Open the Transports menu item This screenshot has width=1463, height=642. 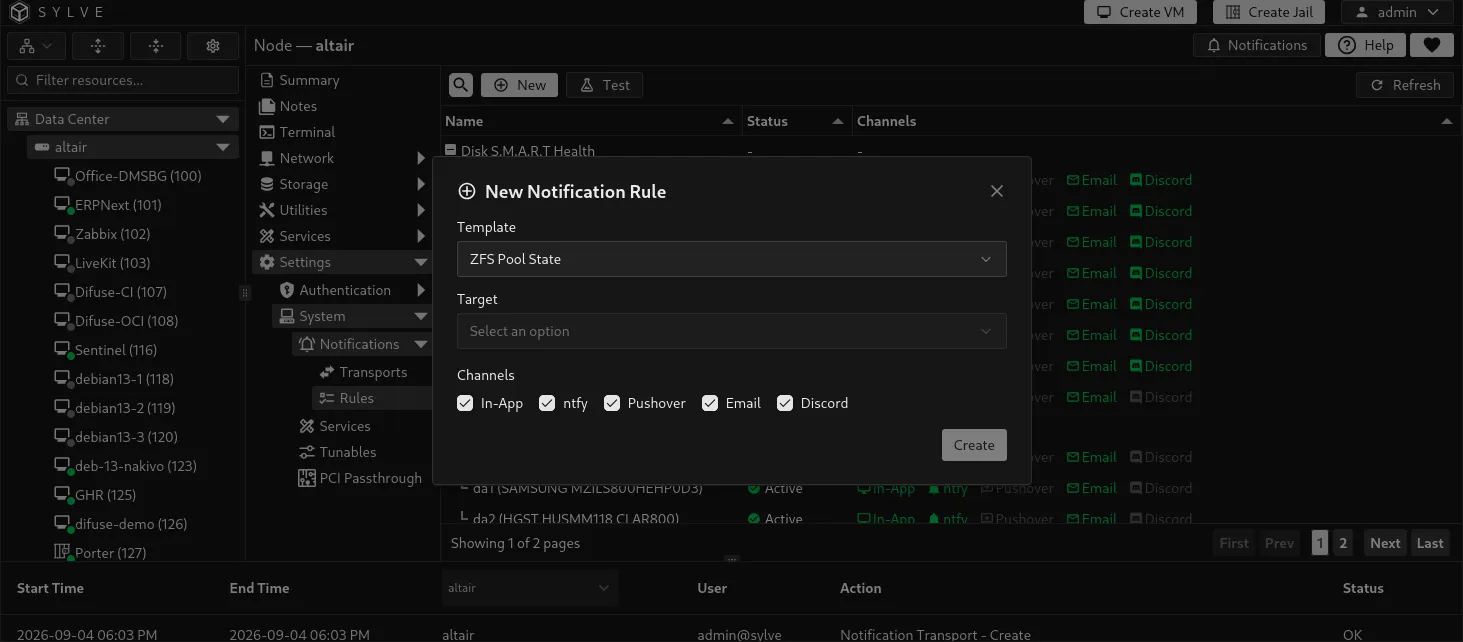tap(372, 372)
